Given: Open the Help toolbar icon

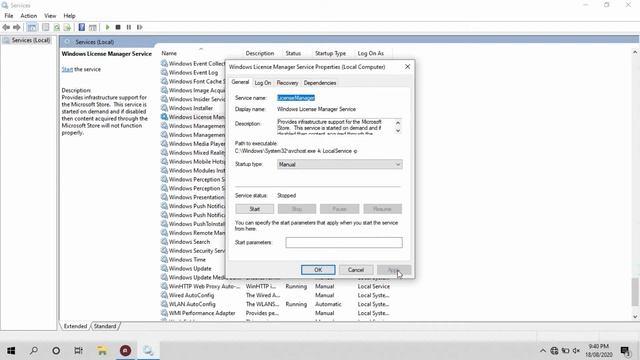Looking at the screenshot, I should pyautogui.click(x=82, y=27).
